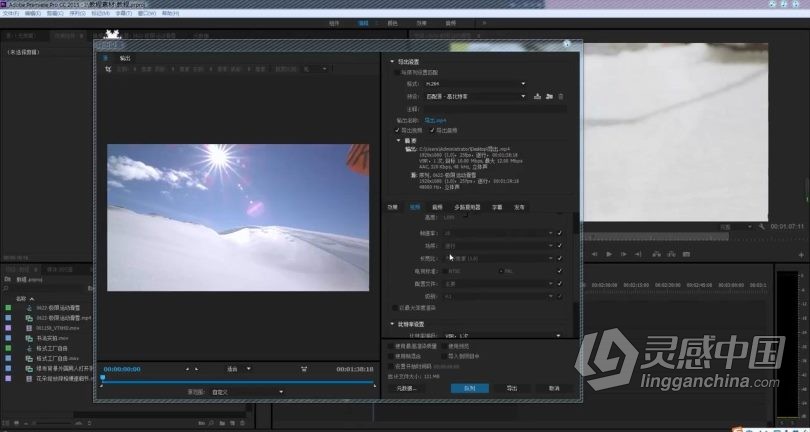Open the Format dropdown showing H.264
This screenshot has height=432, width=810.
pyautogui.click(x=474, y=84)
